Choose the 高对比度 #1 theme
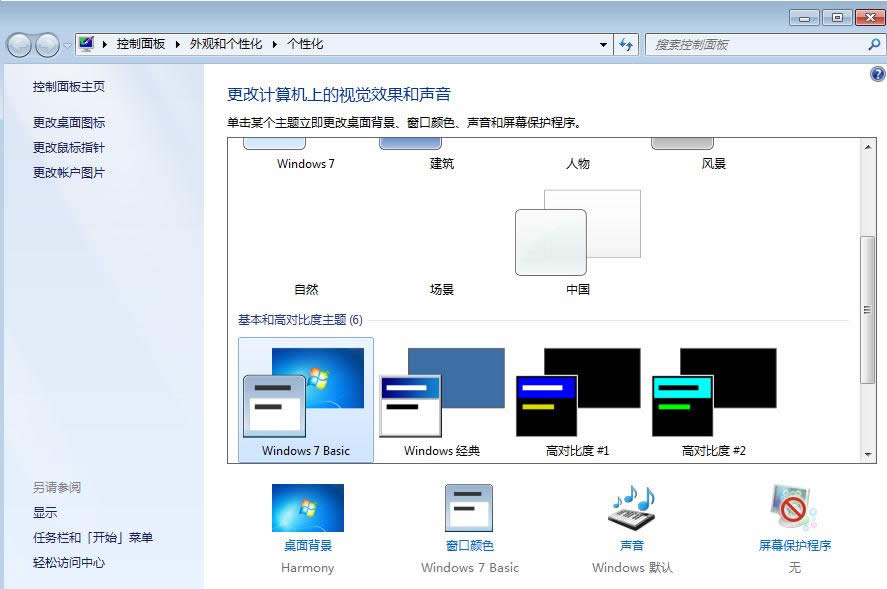 coord(578,399)
